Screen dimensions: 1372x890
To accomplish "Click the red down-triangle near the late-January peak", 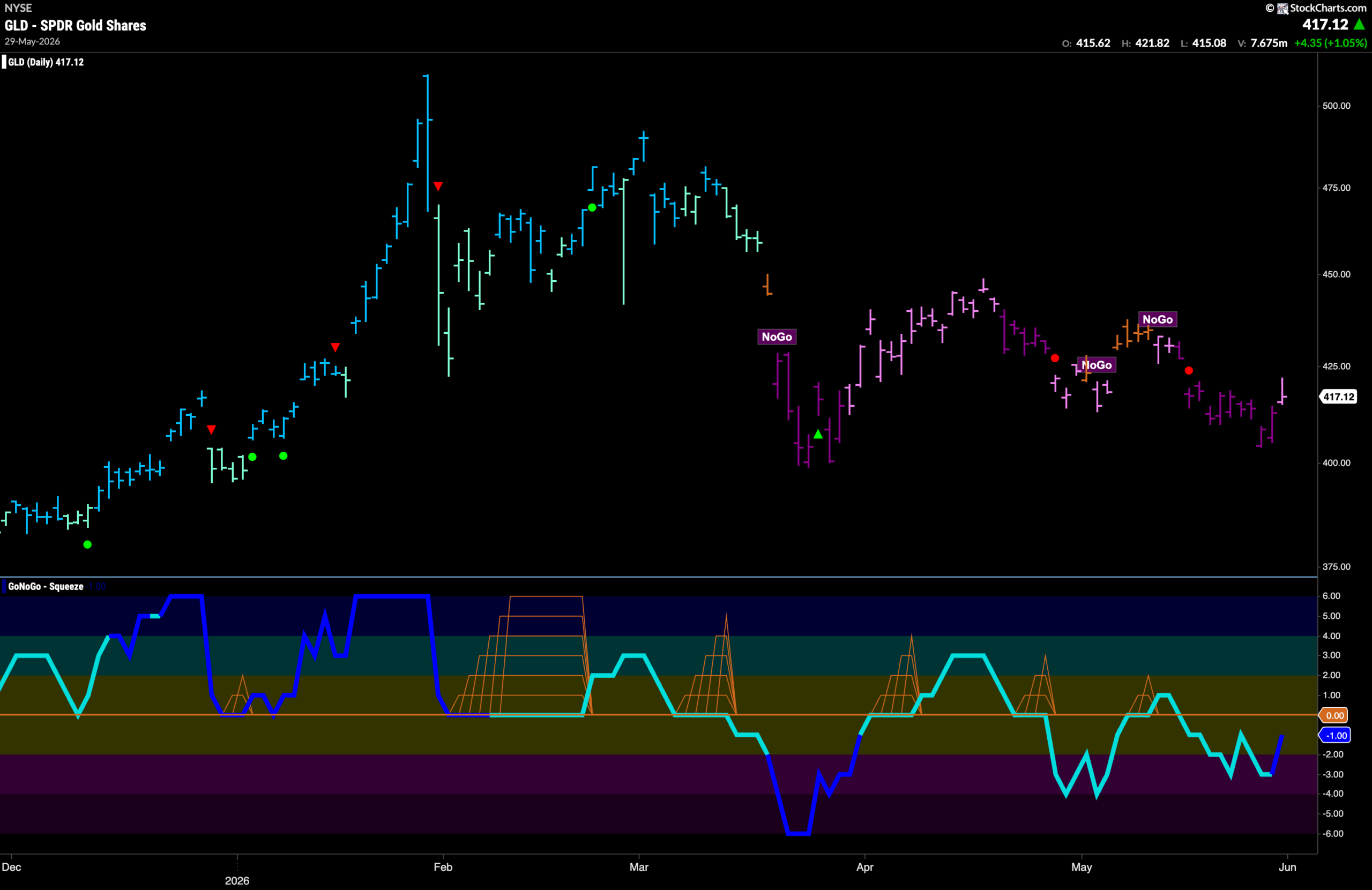I will coord(438,186).
